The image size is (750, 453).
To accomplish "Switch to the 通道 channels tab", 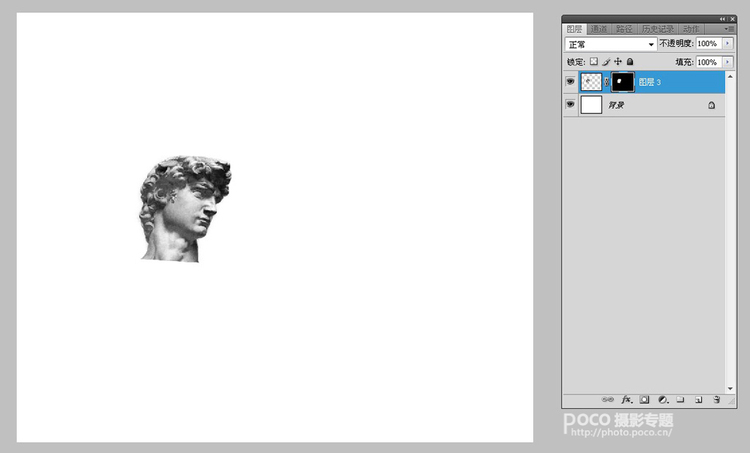I will click(599, 29).
